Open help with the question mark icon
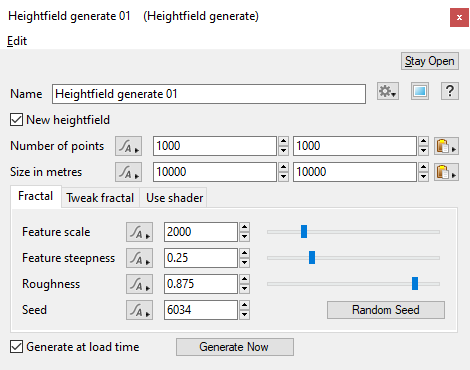 pyautogui.click(x=450, y=91)
